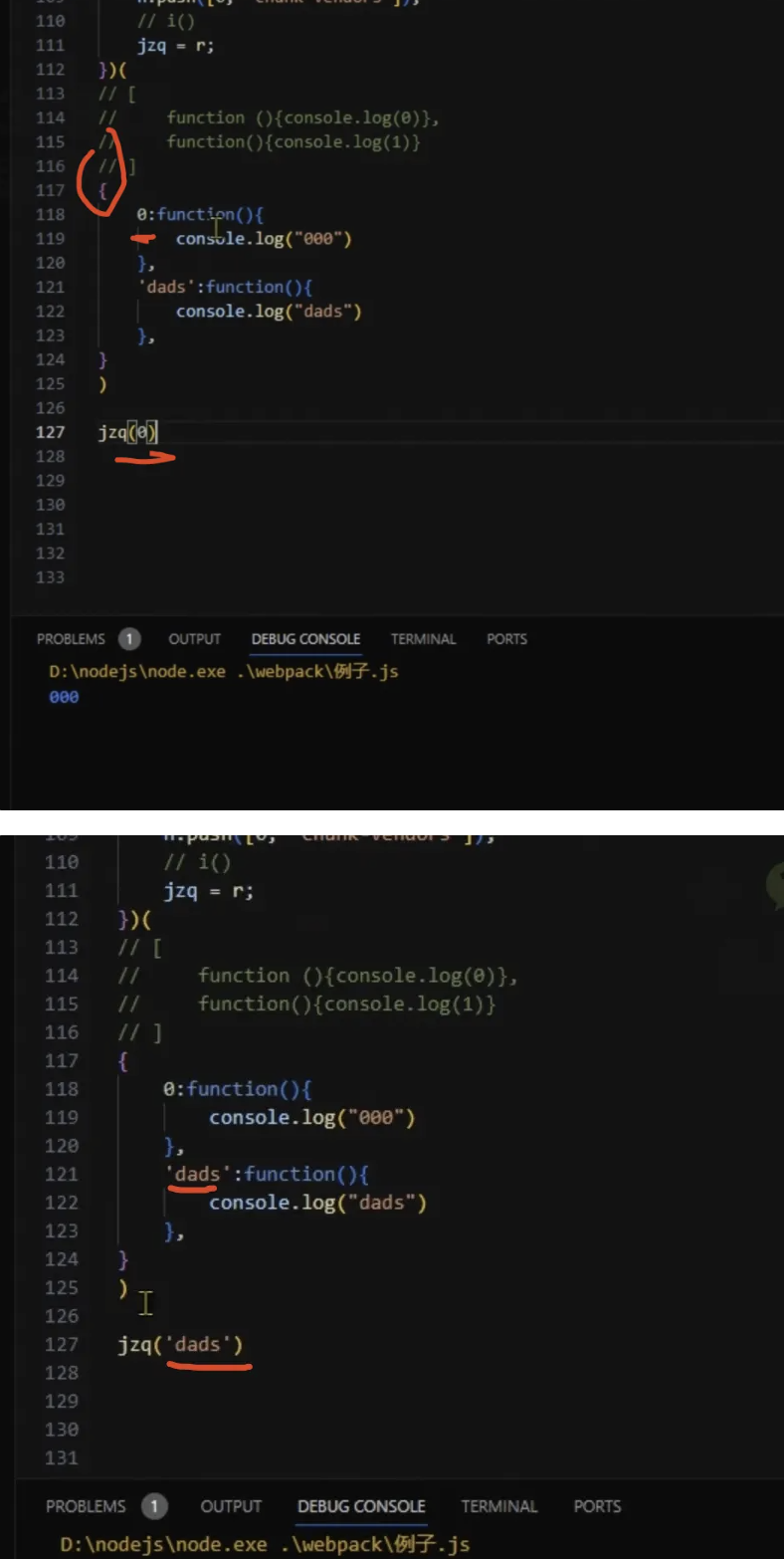Click DEBUG CONSOLE tab in the upper panel

pos(305,639)
